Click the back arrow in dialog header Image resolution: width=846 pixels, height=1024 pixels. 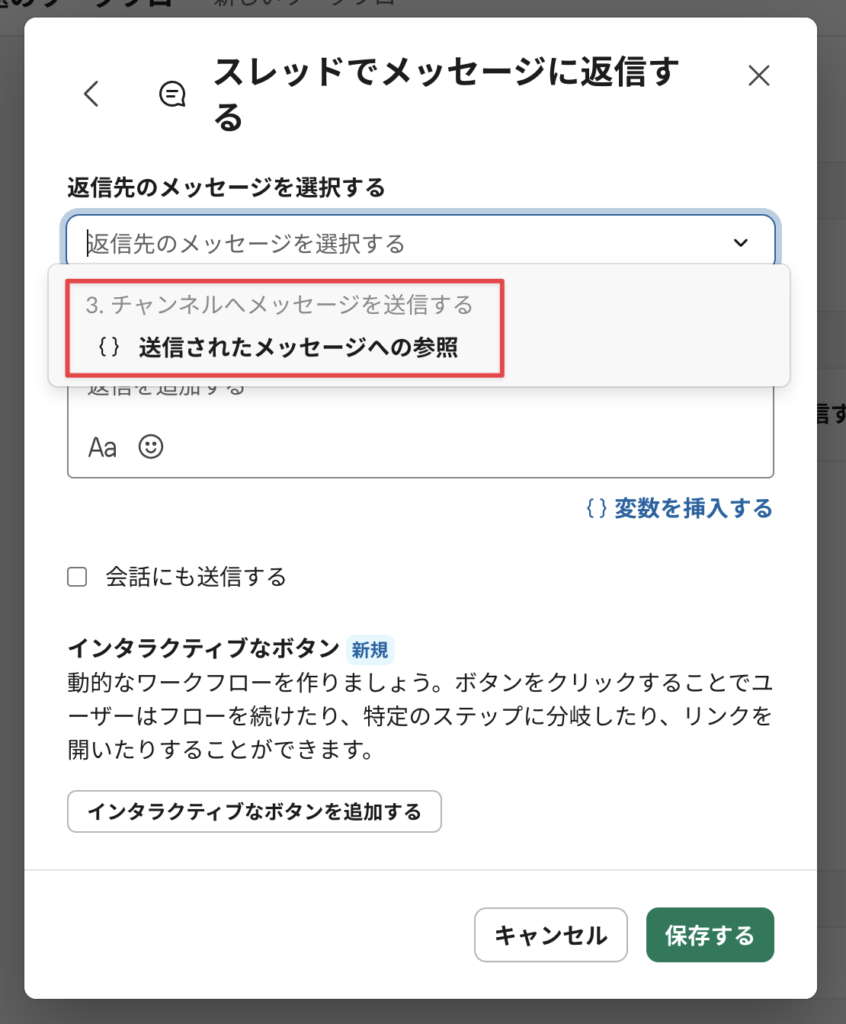click(x=91, y=94)
